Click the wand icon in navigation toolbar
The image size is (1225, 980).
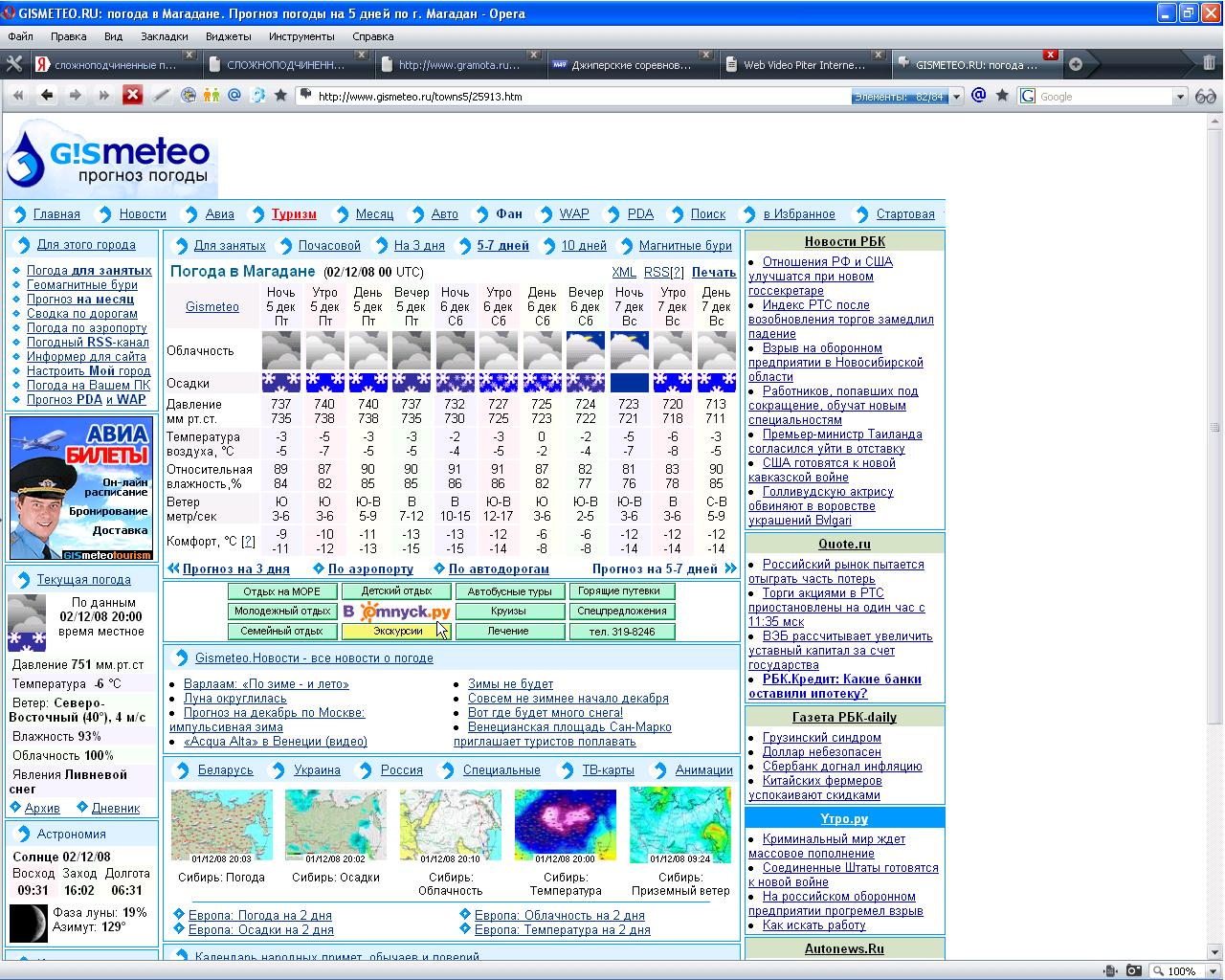[162, 95]
